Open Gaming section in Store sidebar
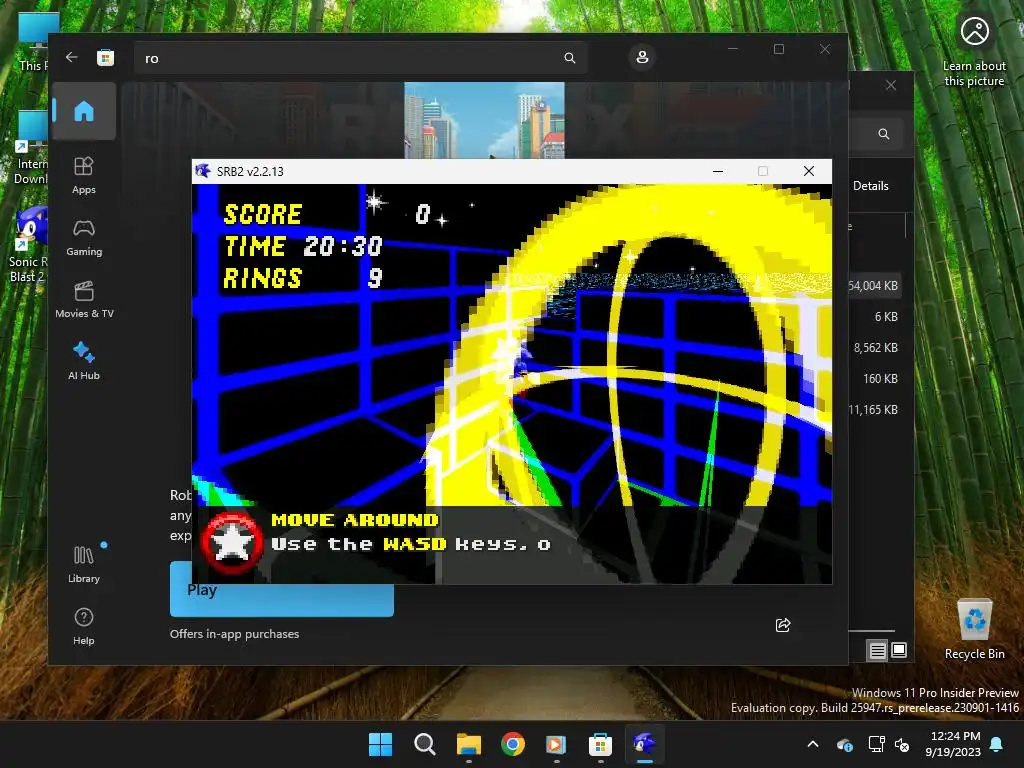This screenshot has width=1024, height=768. [x=84, y=238]
